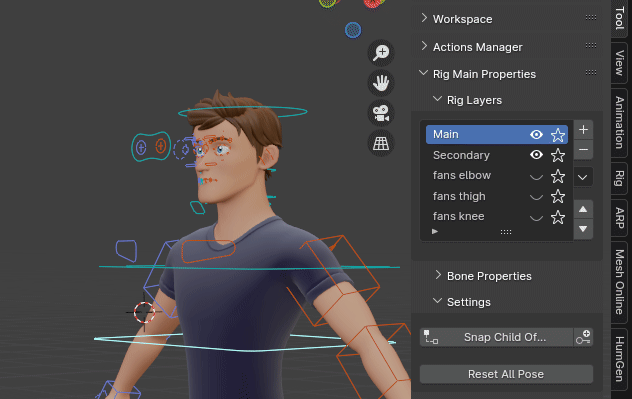
Task: Open rig layers specials dropdown arrow
Action: tap(583, 177)
